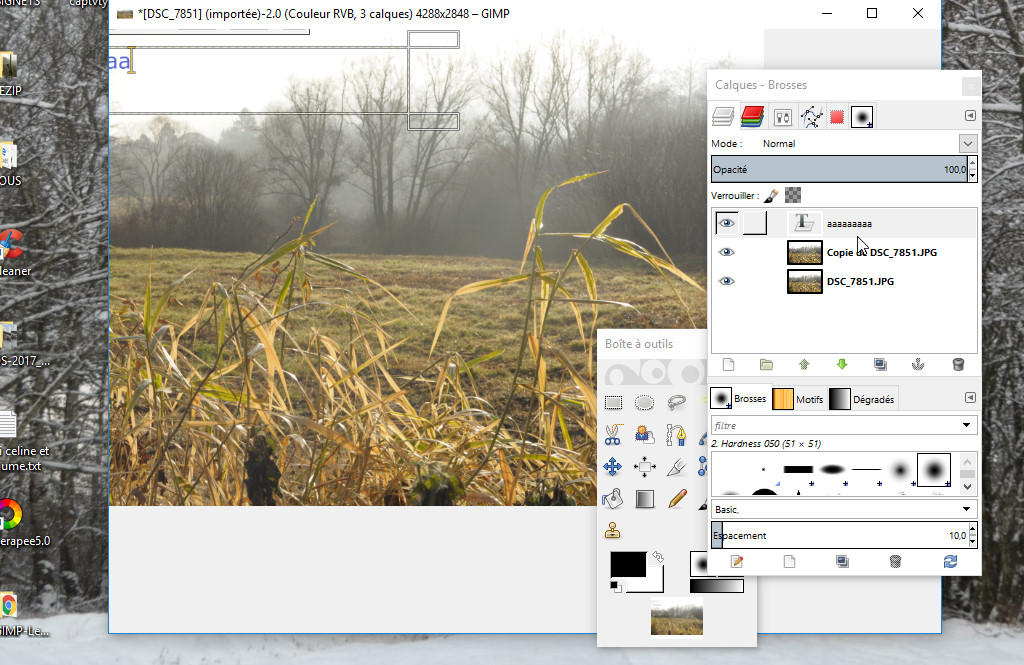
Task: Adjust the Espacement slider
Action: tap(839, 535)
